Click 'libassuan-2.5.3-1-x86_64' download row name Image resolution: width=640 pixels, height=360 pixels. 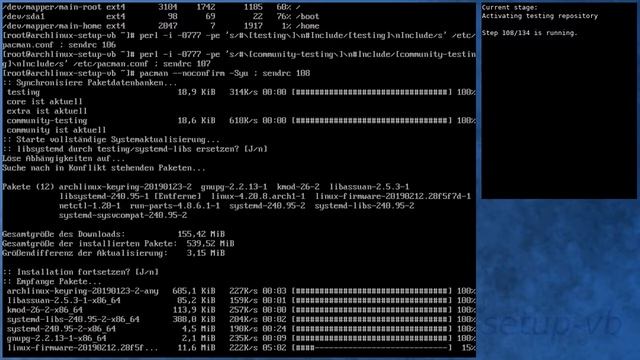(x=64, y=300)
